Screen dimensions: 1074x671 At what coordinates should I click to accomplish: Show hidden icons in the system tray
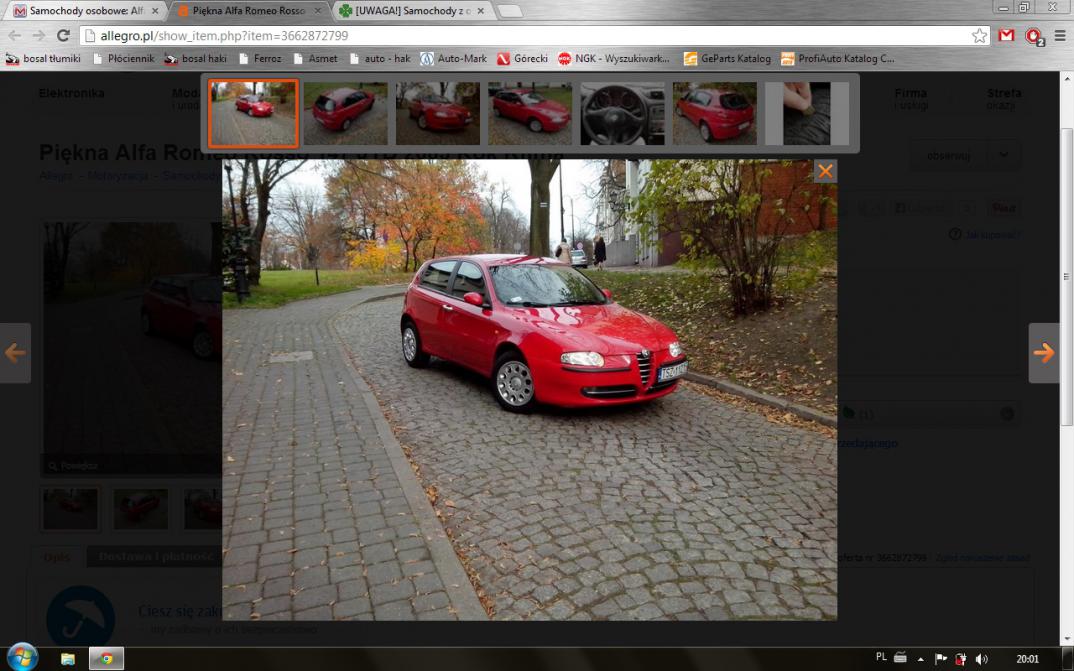[x=920, y=658]
